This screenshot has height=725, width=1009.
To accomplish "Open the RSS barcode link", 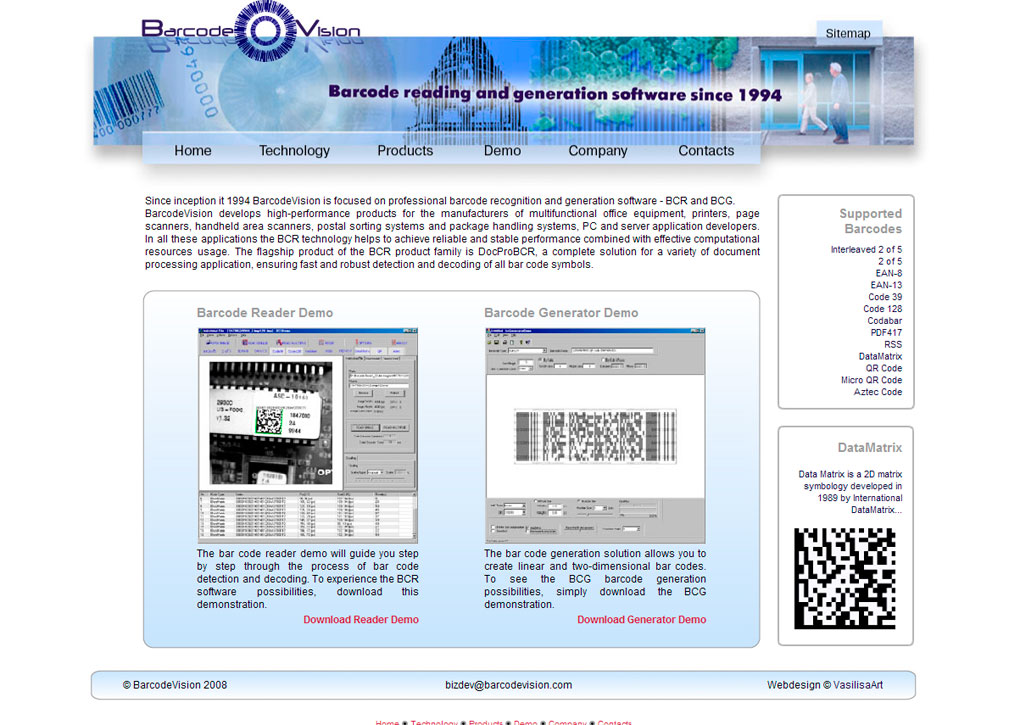I will [x=893, y=345].
